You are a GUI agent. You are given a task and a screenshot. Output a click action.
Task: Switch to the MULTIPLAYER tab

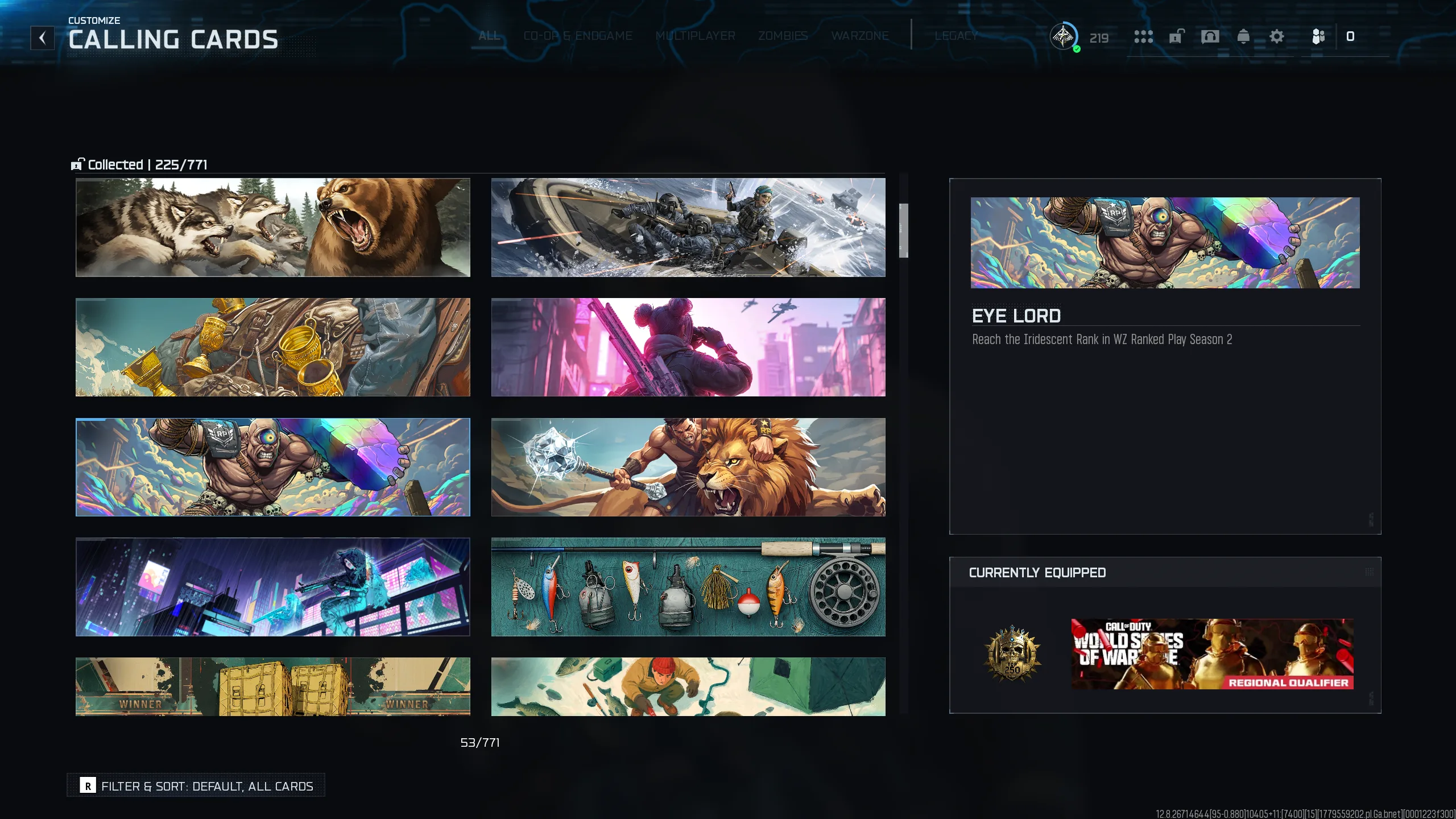tap(695, 36)
